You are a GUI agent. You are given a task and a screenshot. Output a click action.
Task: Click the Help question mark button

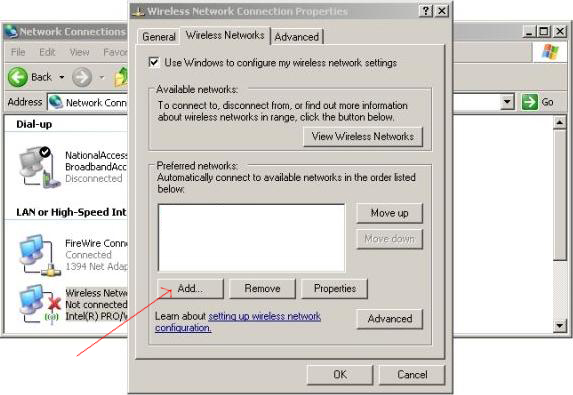(x=426, y=11)
